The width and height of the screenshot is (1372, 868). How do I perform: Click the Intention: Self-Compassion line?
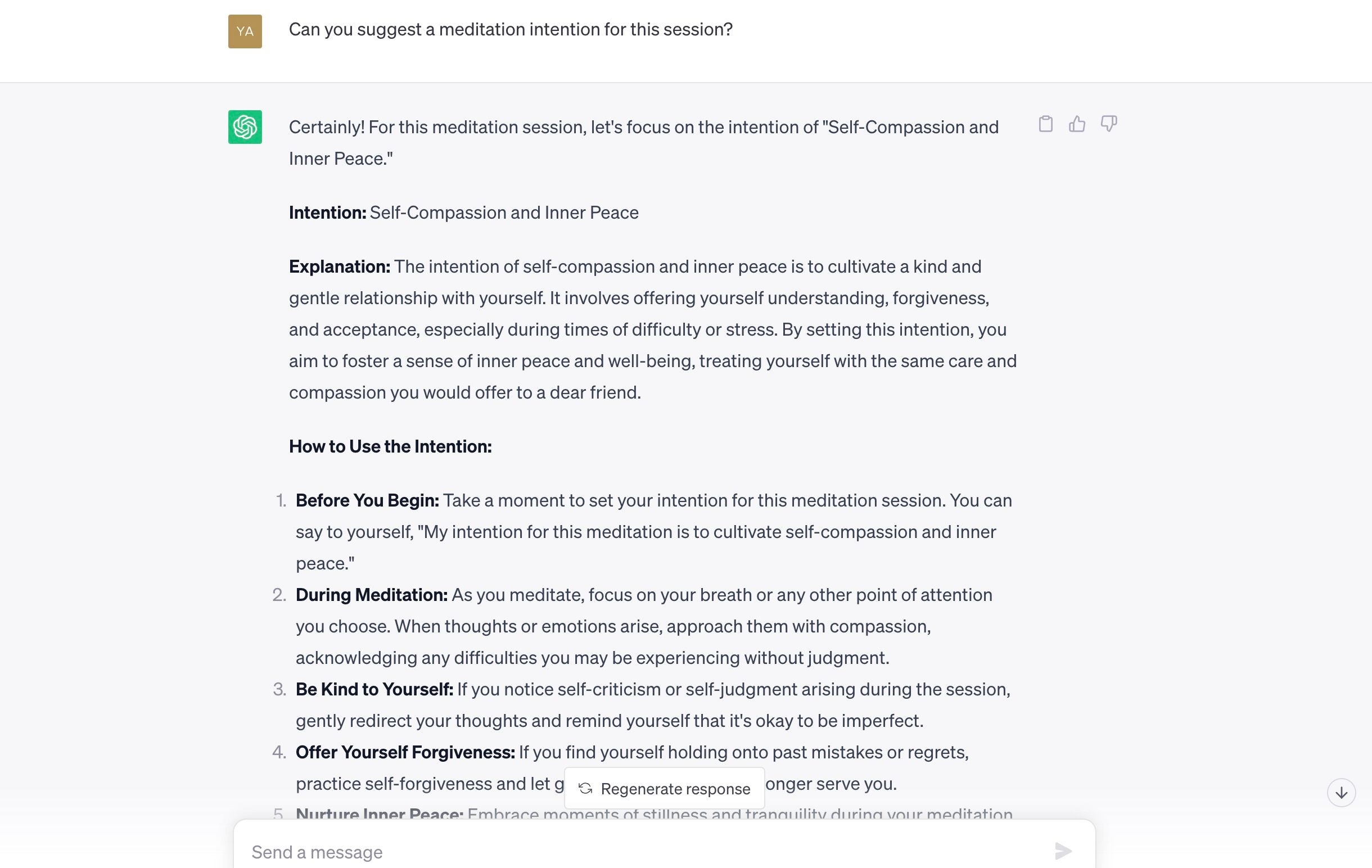tap(463, 212)
